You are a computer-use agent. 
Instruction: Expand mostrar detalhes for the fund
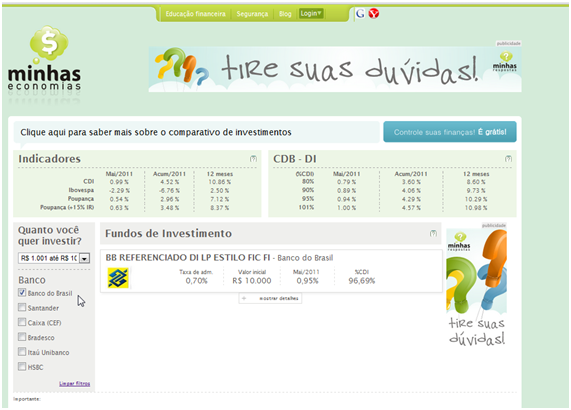click(x=270, y=298)
